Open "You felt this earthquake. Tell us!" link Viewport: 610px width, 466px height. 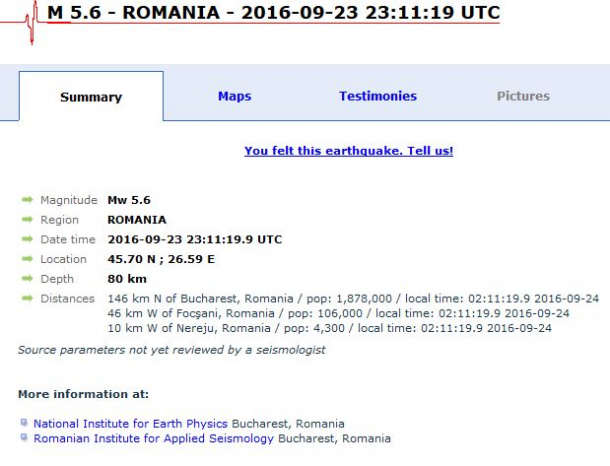[x=348, y=151]
